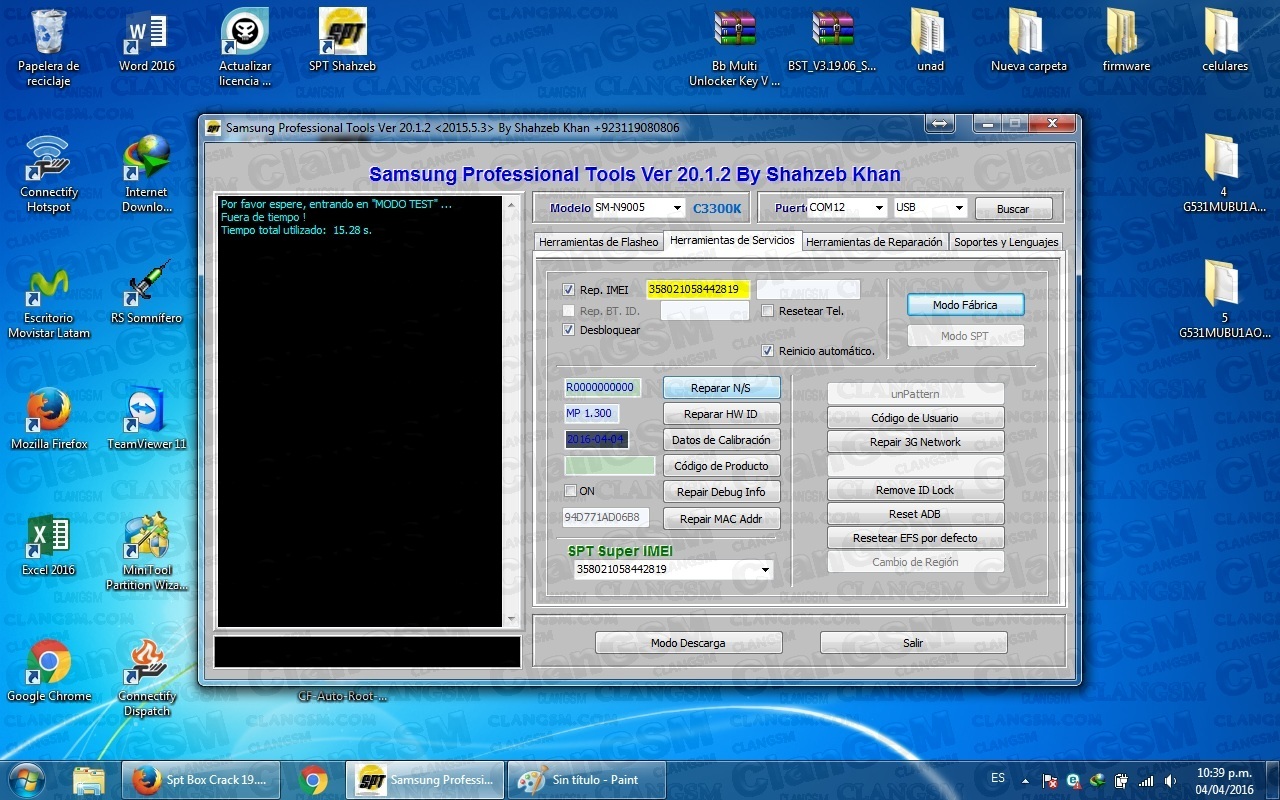Toggle the ON checkbox
This screenshot has height=800, width=1280.
point(570,491)
